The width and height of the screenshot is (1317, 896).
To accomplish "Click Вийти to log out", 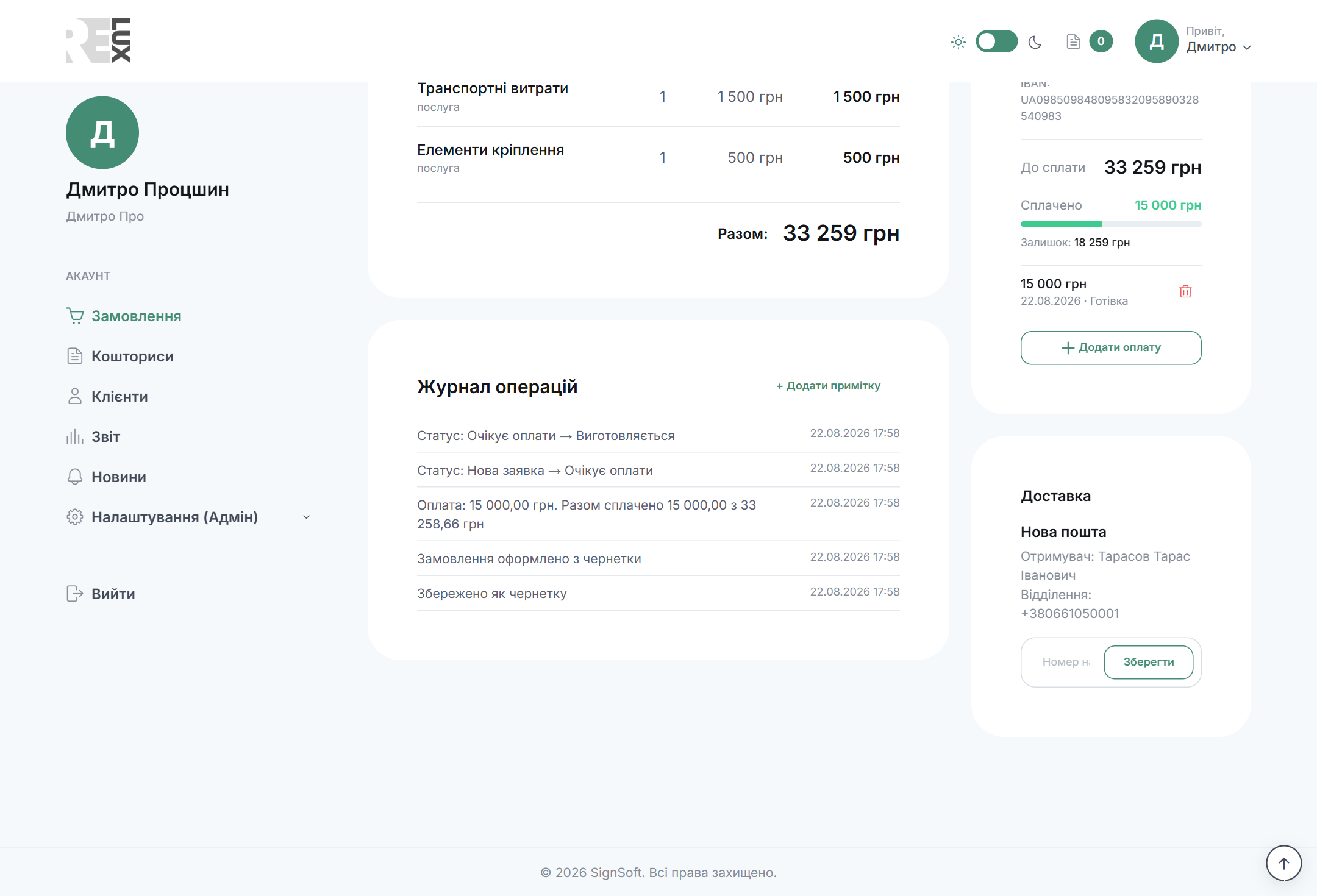I will coord(113,594).
